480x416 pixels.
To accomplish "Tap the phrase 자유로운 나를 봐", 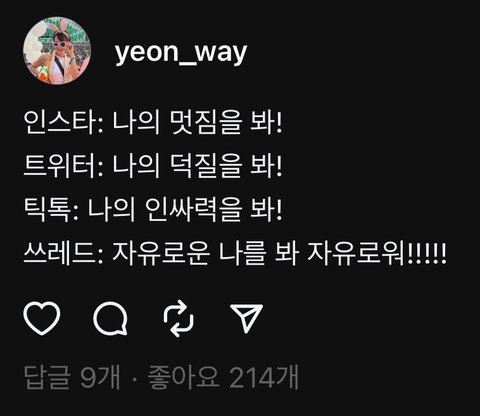I will pos(205,253).
